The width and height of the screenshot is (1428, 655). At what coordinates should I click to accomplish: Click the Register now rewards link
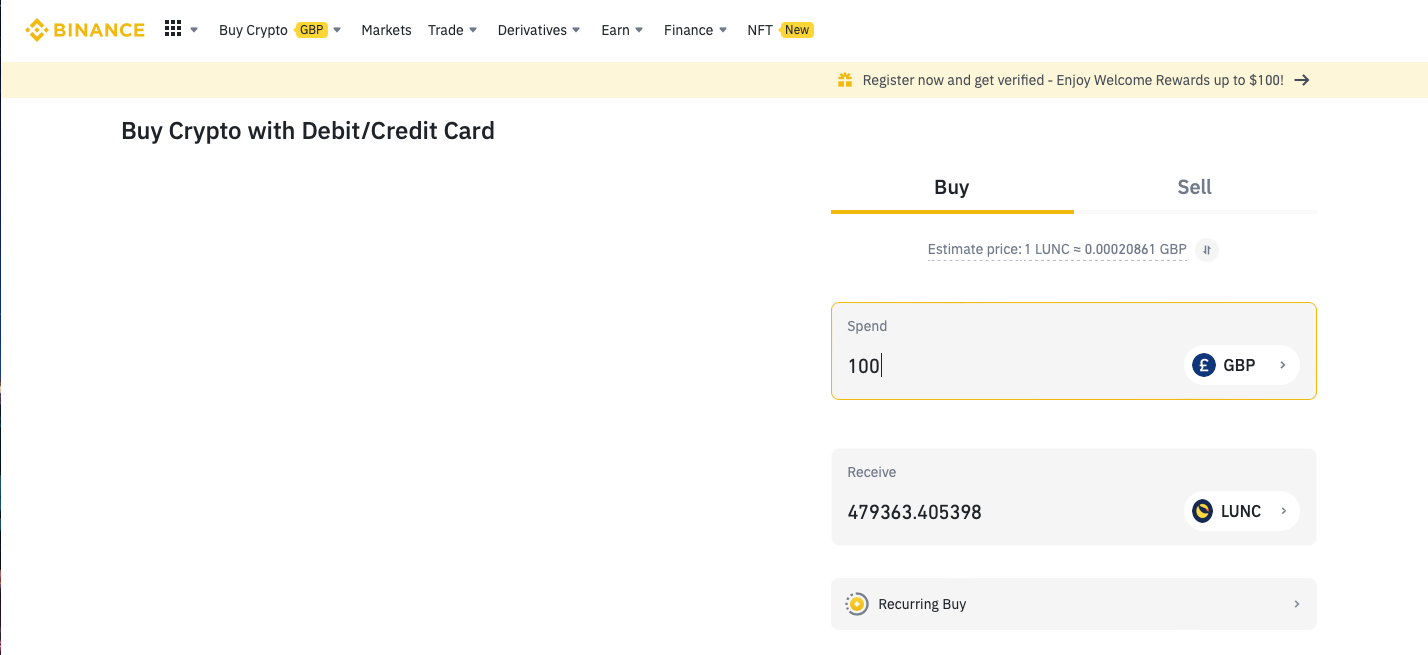click(x=1072, y=80)
